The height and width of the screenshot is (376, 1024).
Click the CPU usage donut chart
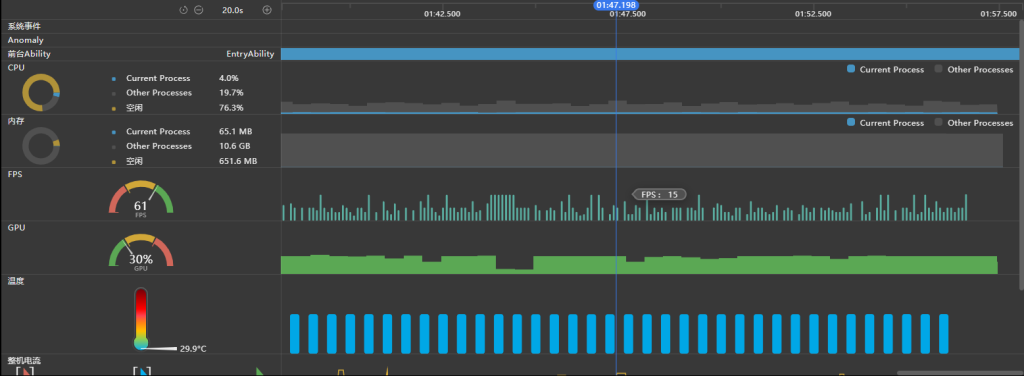click(41, 92)
